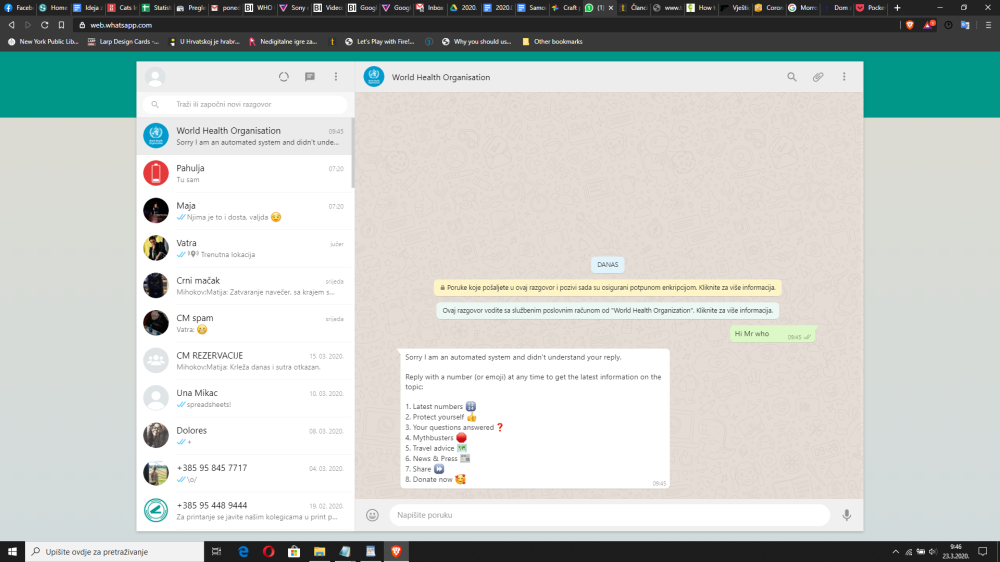Open the Windows Start menu
Viewport: 1000px width, 562px height.
coord(12,551)
